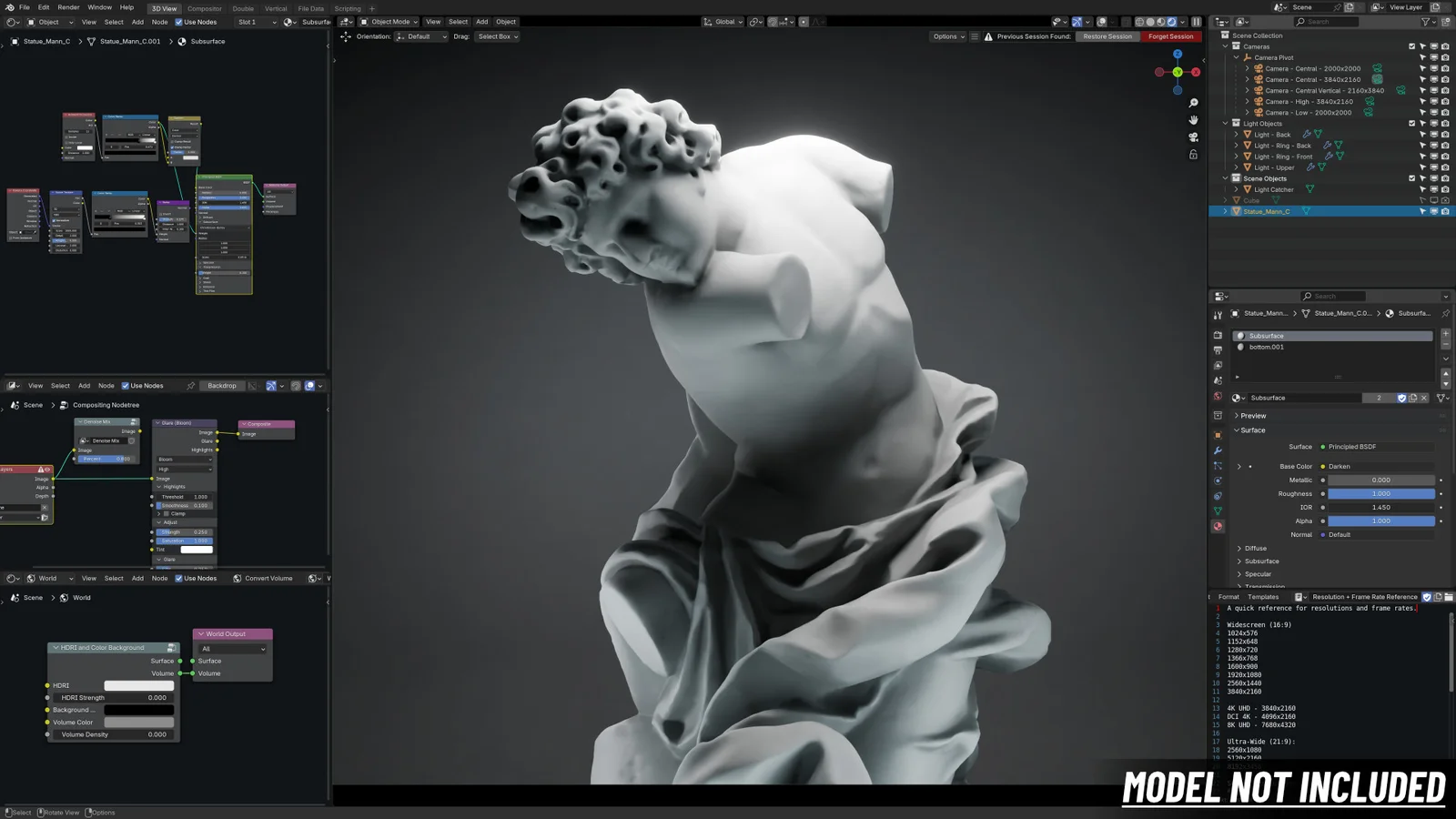Viewport: 1456px width, 819px height.
Task: Enable the Cameras collection checkbox in Outliner
Action: 1411,46
